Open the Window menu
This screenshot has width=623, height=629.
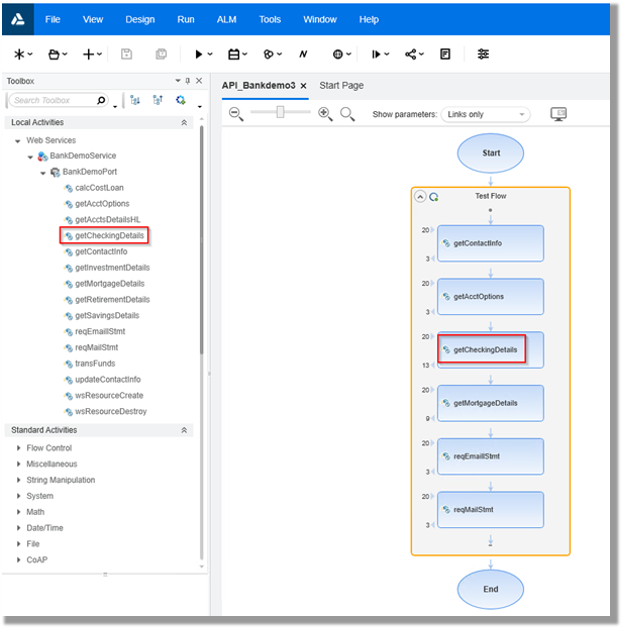(x=320, y=19)
